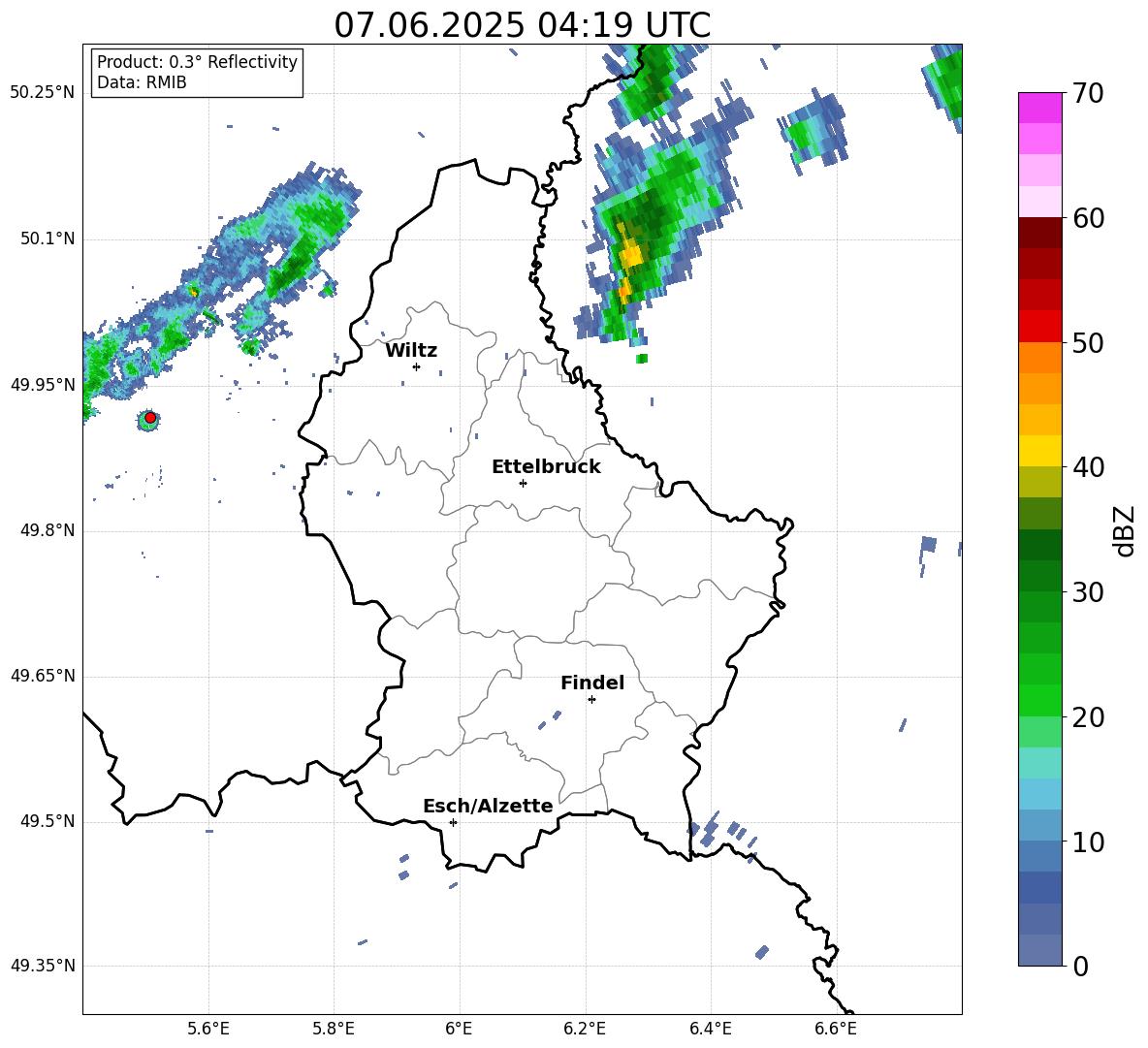Click the title '07.06.2025 04:19 UTC'
This screenshot has width=1148, height=1048.
(522, 25)
